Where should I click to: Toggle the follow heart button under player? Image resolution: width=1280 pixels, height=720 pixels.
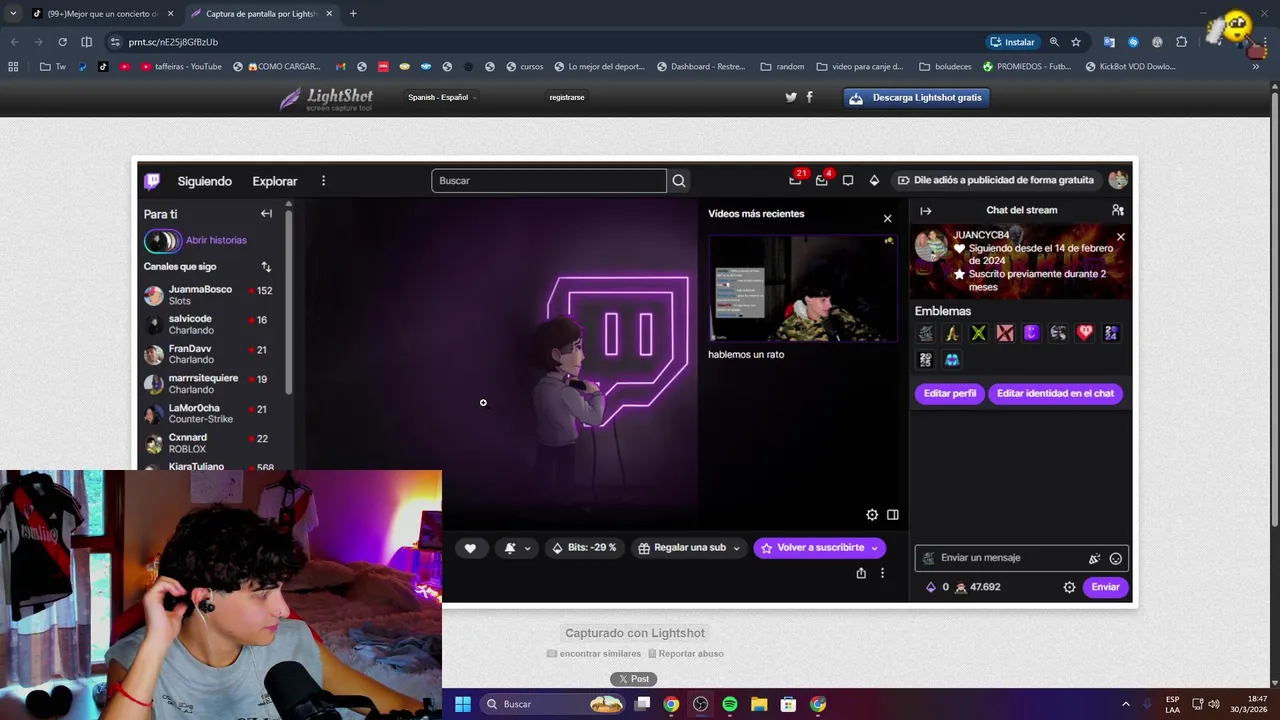[470, 548]
